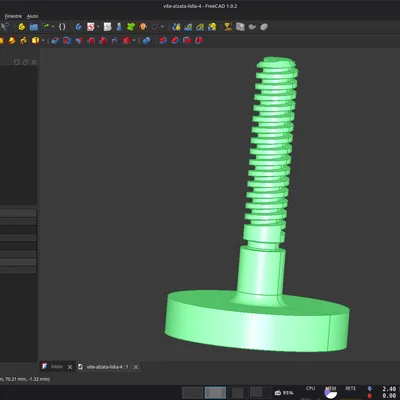Image resolution: width=400 pixels, height=400 pixels.
Task: Click the yellow Create Part icon
Action: (x=22, y=27)
